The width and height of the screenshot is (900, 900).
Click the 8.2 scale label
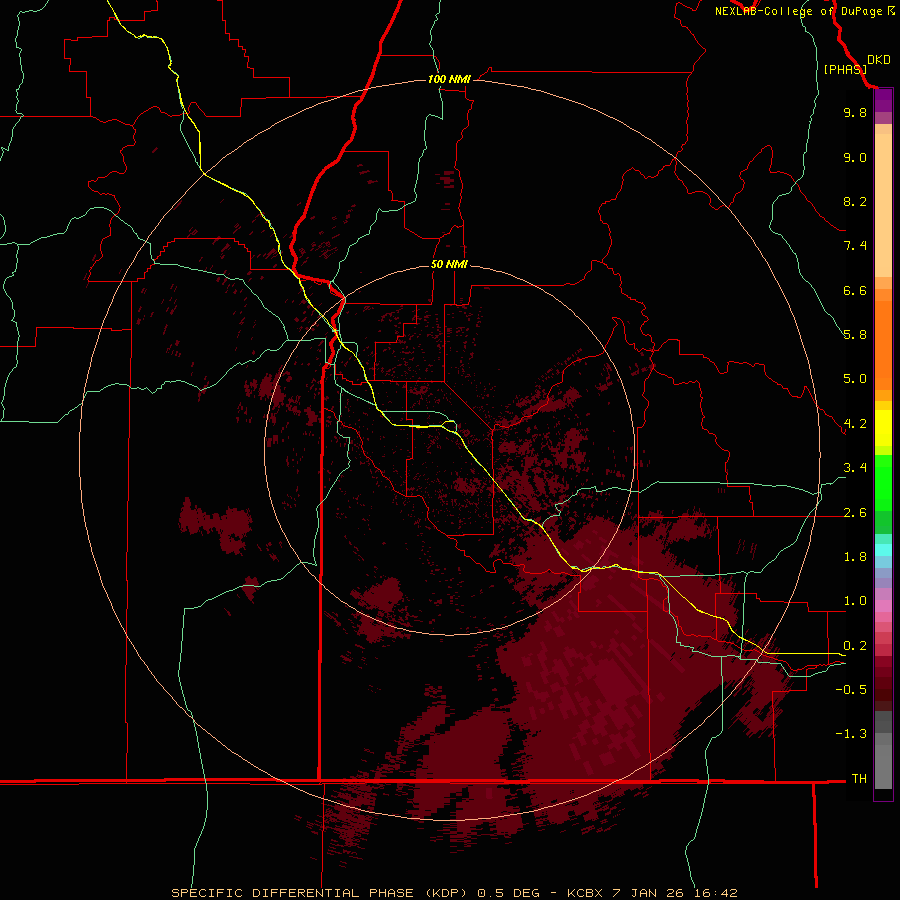click(855, 201)
